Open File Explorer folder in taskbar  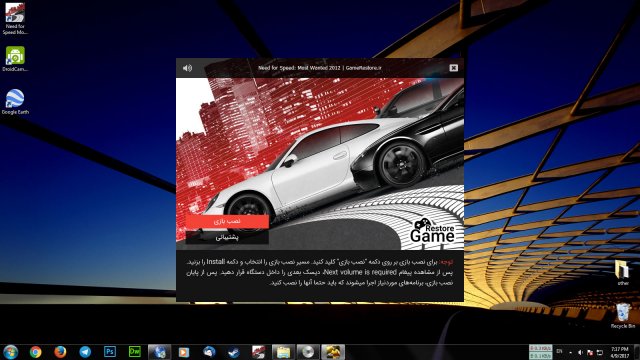pyautogui.click(x=283, y=352)
